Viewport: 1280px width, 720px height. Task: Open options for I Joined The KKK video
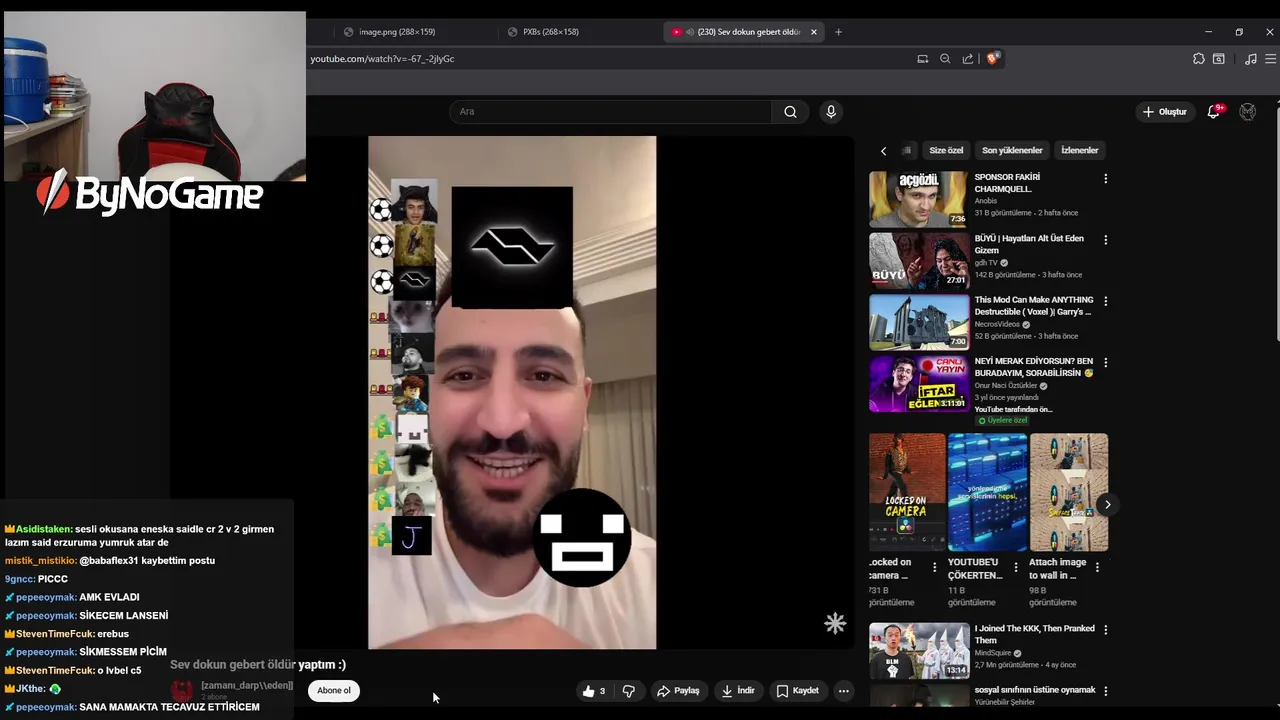click(1105, 630)
